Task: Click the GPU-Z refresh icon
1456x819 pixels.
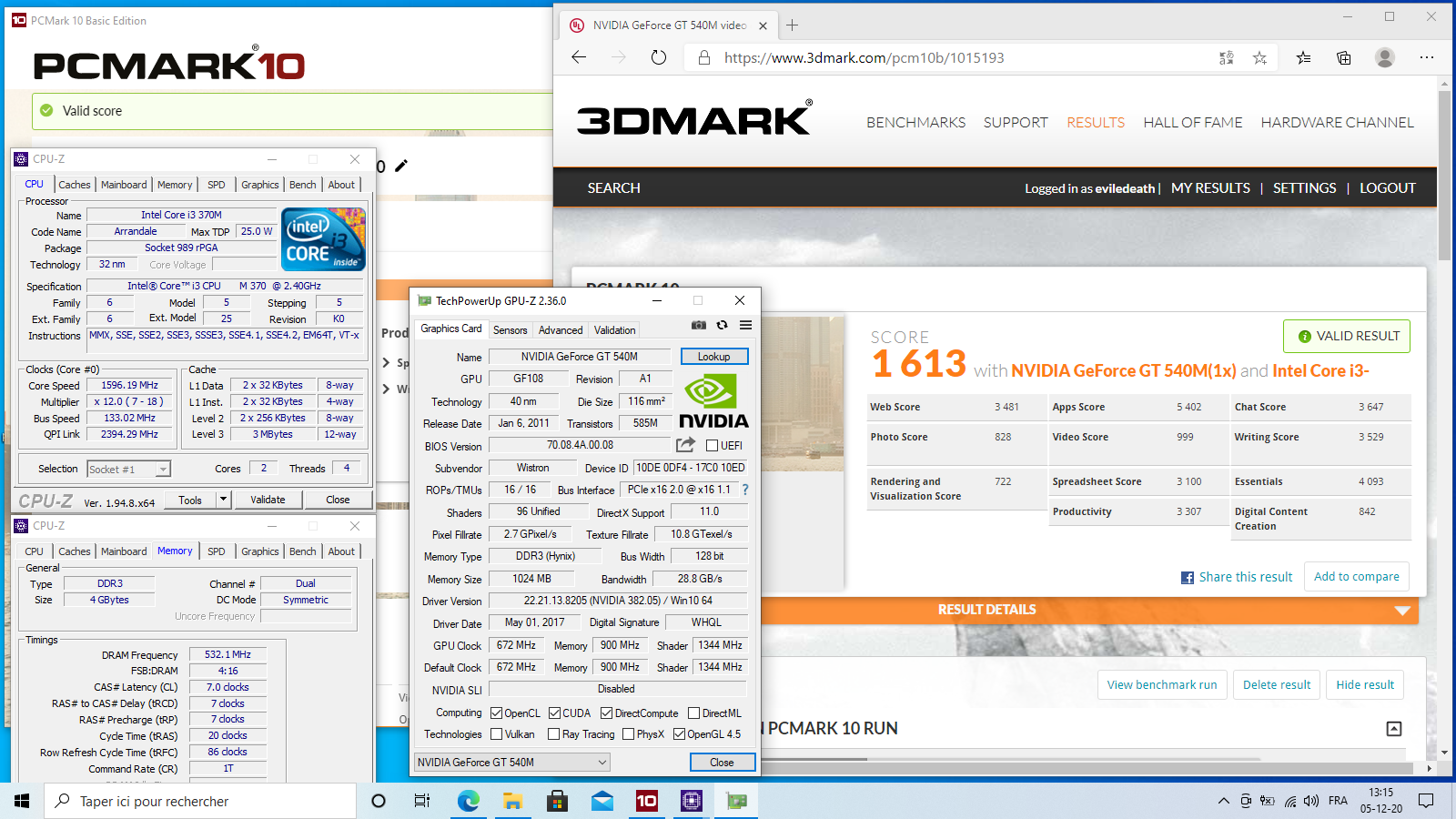Action: [722, 325]
